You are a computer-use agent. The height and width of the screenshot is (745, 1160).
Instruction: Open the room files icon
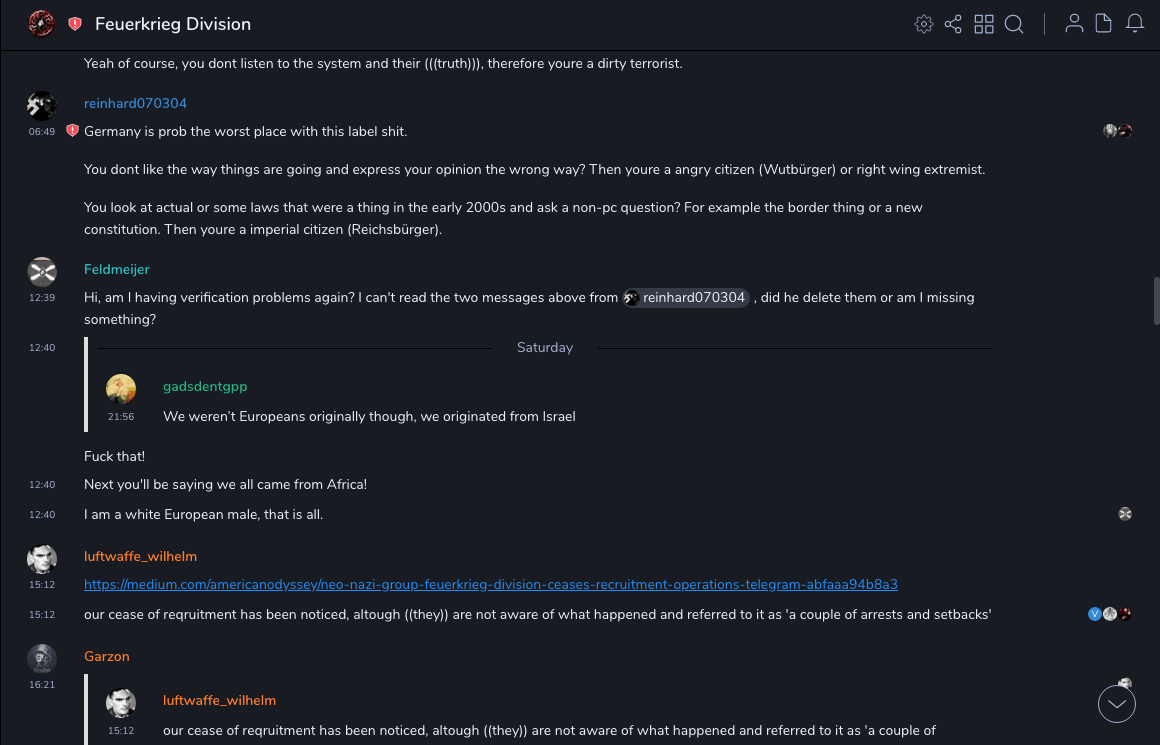coord(1104,24)
